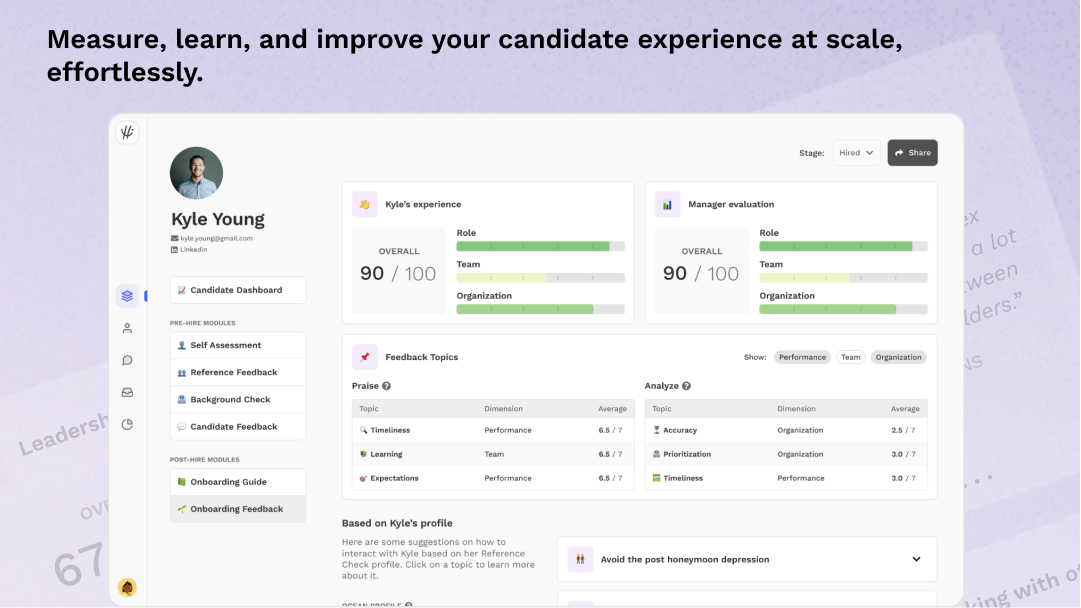1081x608 pixels.
Task: Open the Stage dropdown showing Hired
Action: tap(857, 153)
